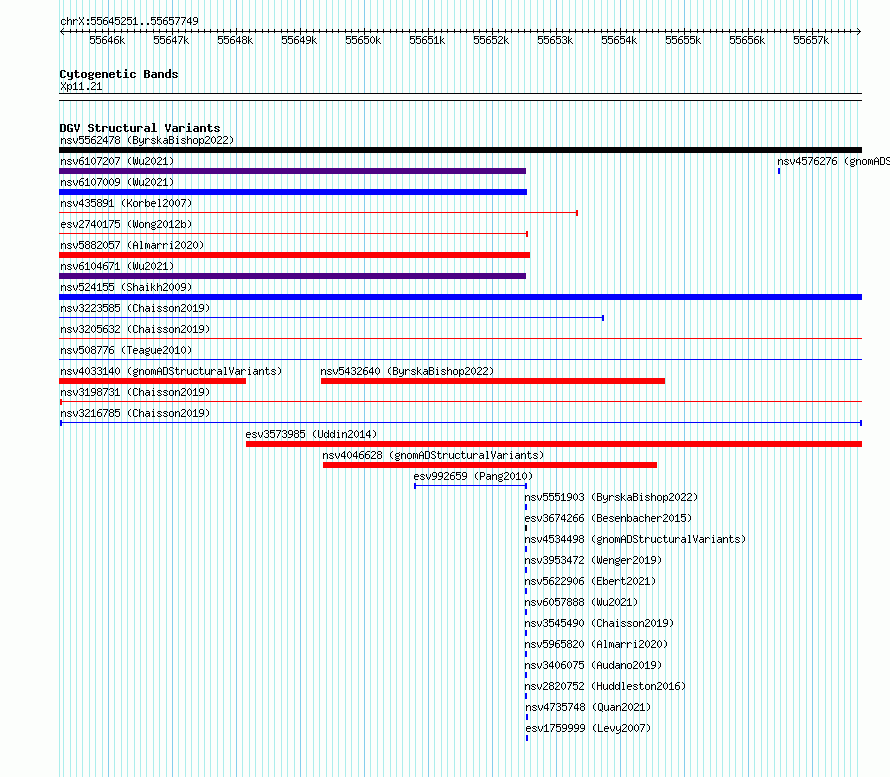The image size is (890, 777).
Task: Click the nsv6104671 (Wu2021) label
Action: point(117,266)
